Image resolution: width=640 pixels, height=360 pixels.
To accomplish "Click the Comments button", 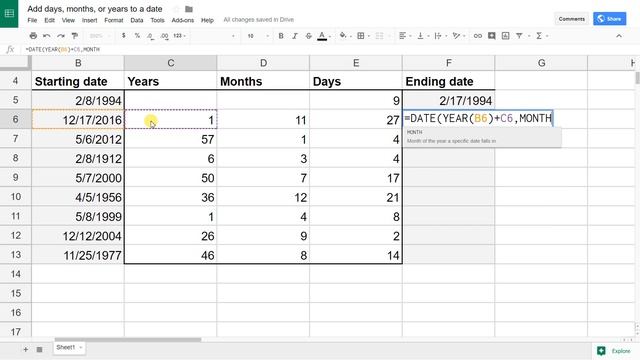I will [x=571, y=19].
